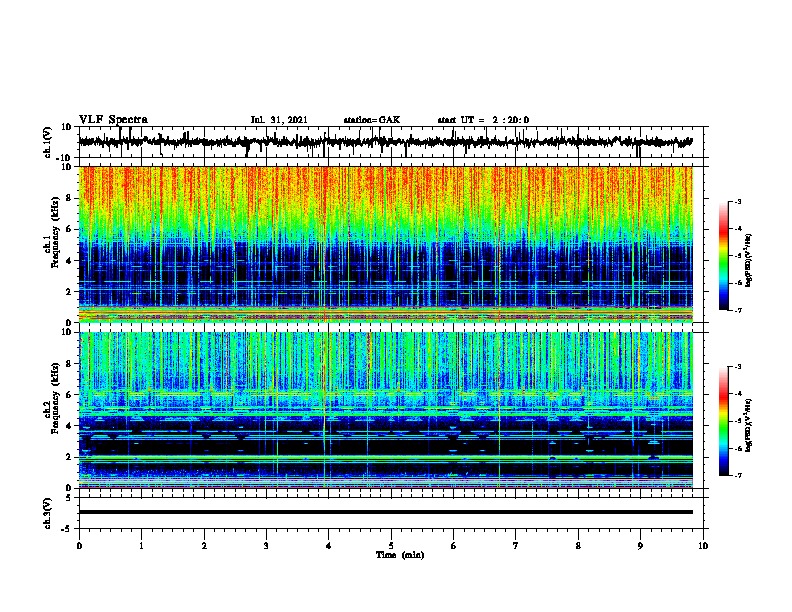Click the ch.2 spectrogram color scale bar
Image resolution: width=792 pixels, height=612 pixels.
click(724, 421)
